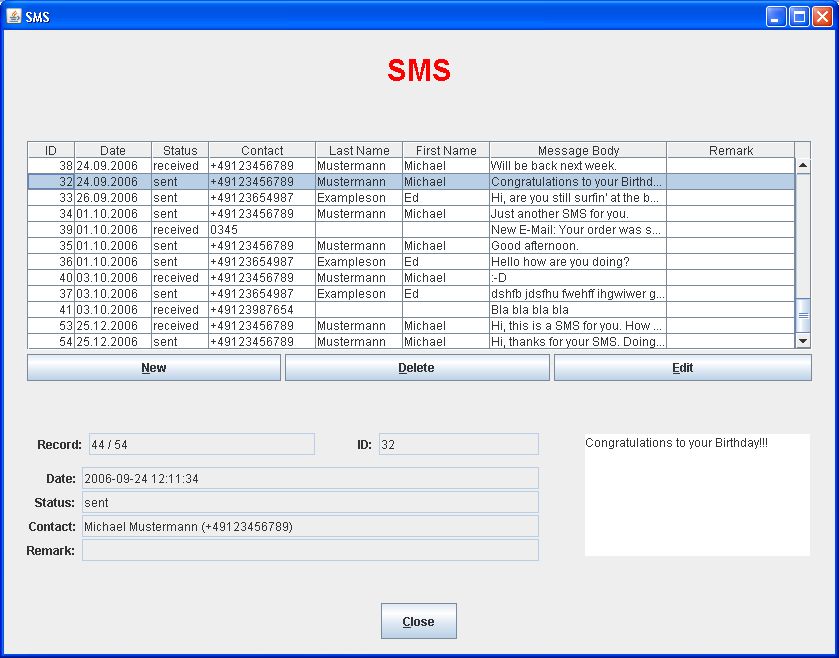Click the message text area with Birthday text
This screenshot has height=658, width=839.
pyautogui.click(x=697, y=495)
